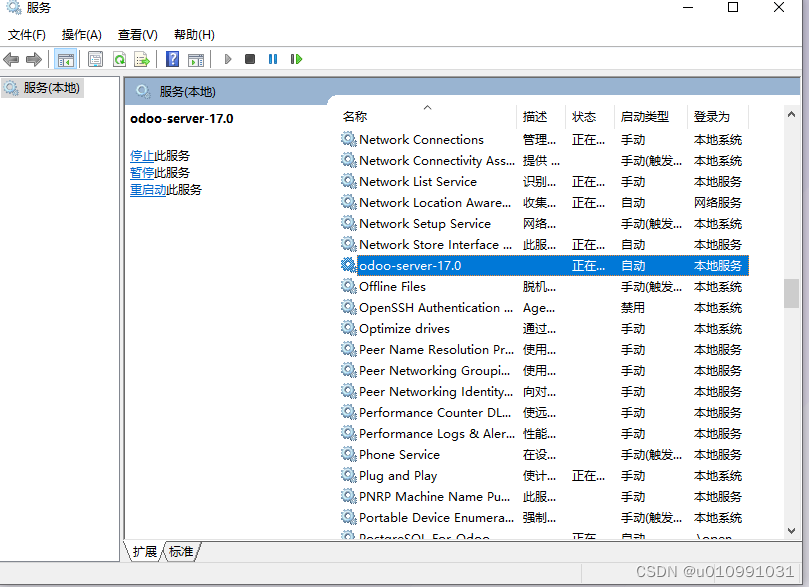Click gear icon of Network Setup Service

click(349, 223)
